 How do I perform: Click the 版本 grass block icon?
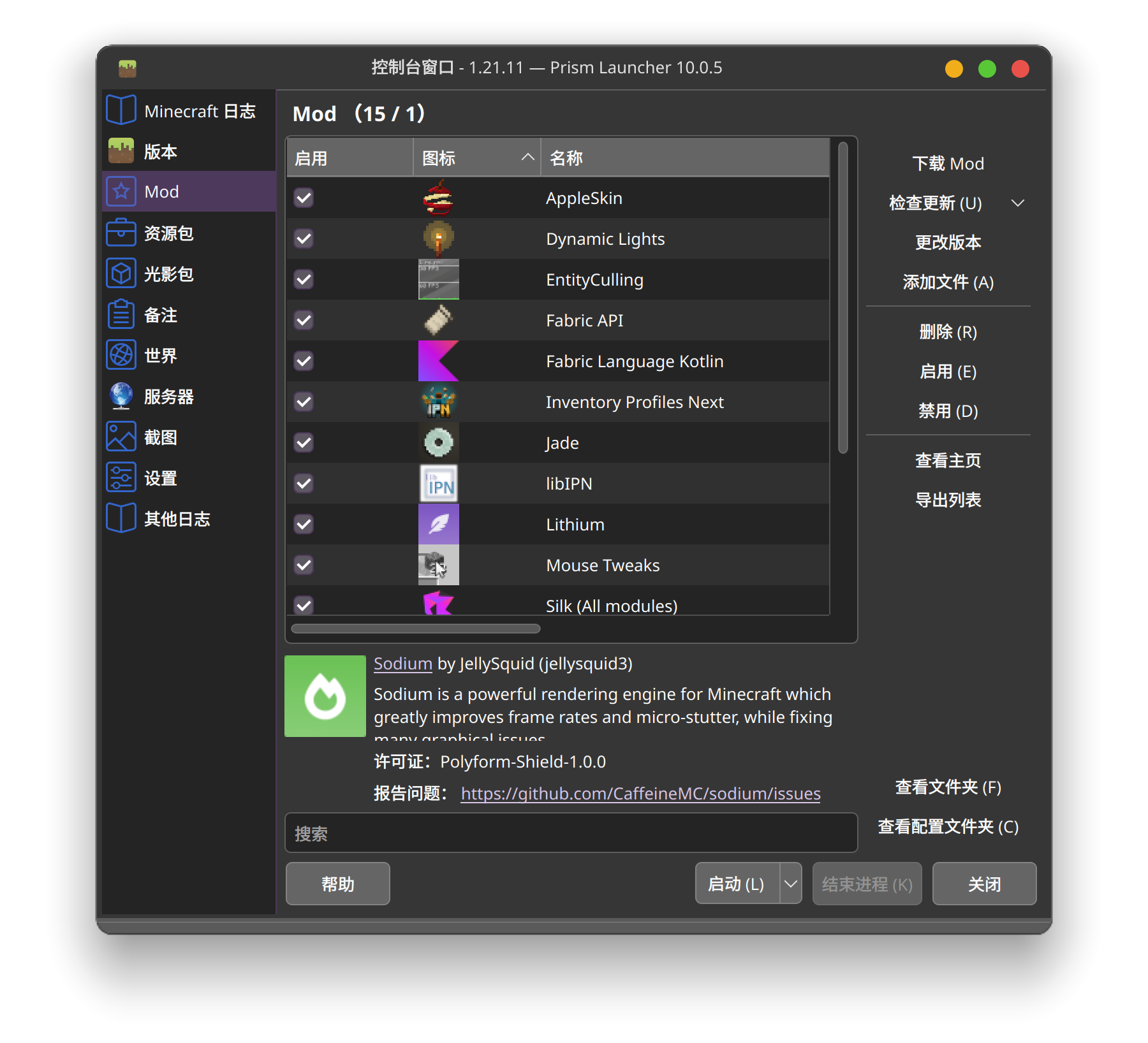[121, 151]
